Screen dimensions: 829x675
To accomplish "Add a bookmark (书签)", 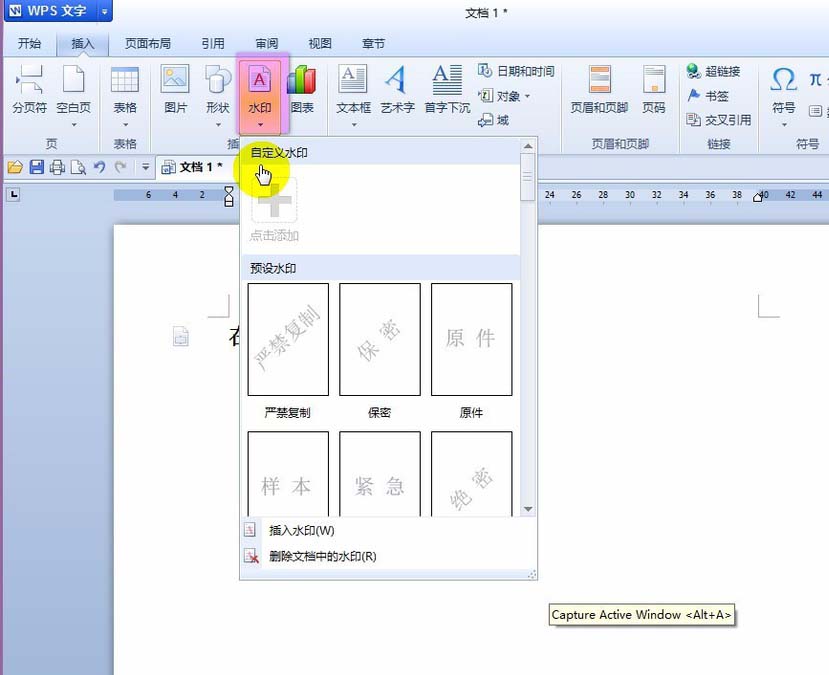I will pos(707,96).
